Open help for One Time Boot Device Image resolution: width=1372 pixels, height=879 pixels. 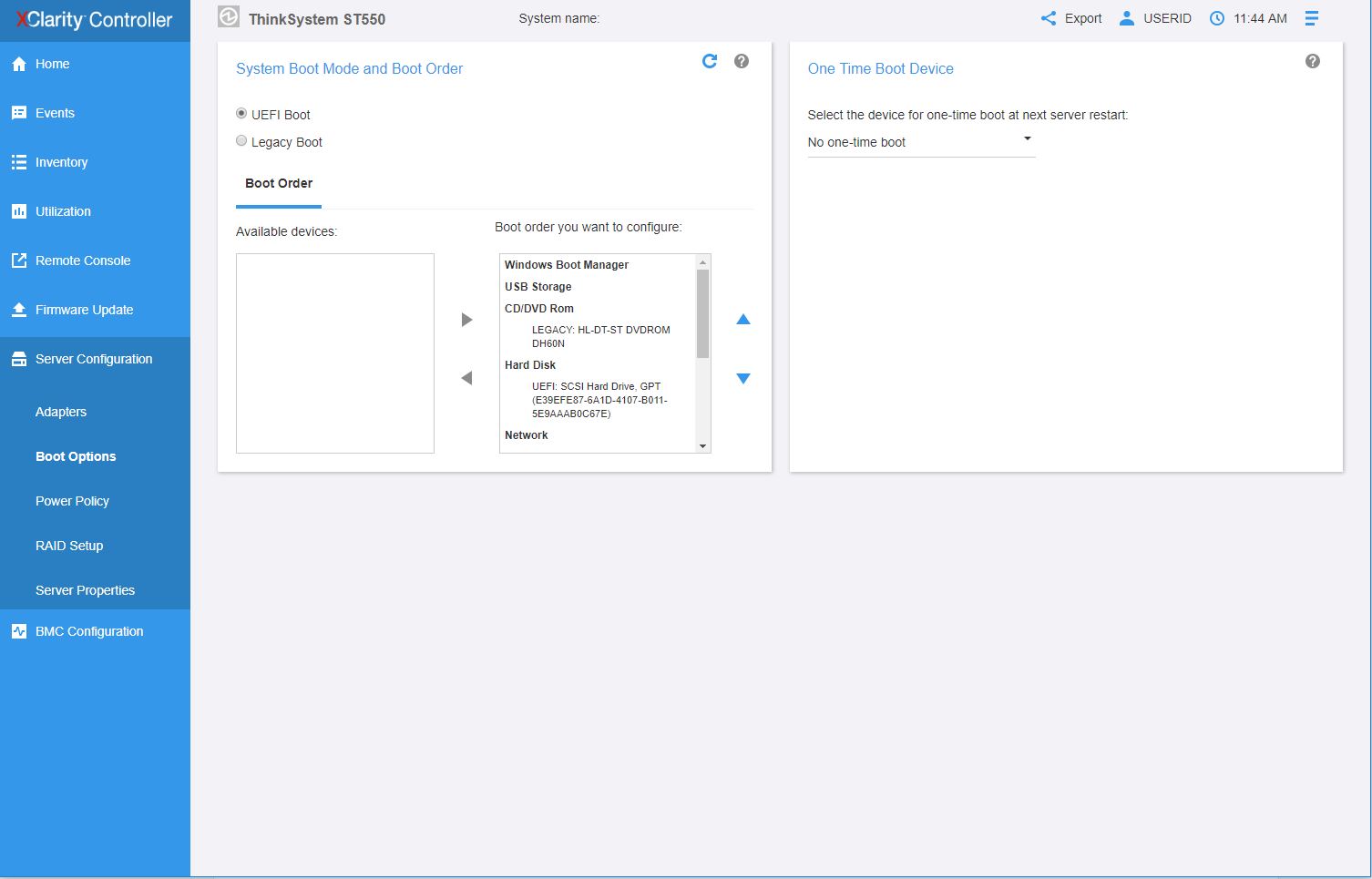[x=1313, y=61]
